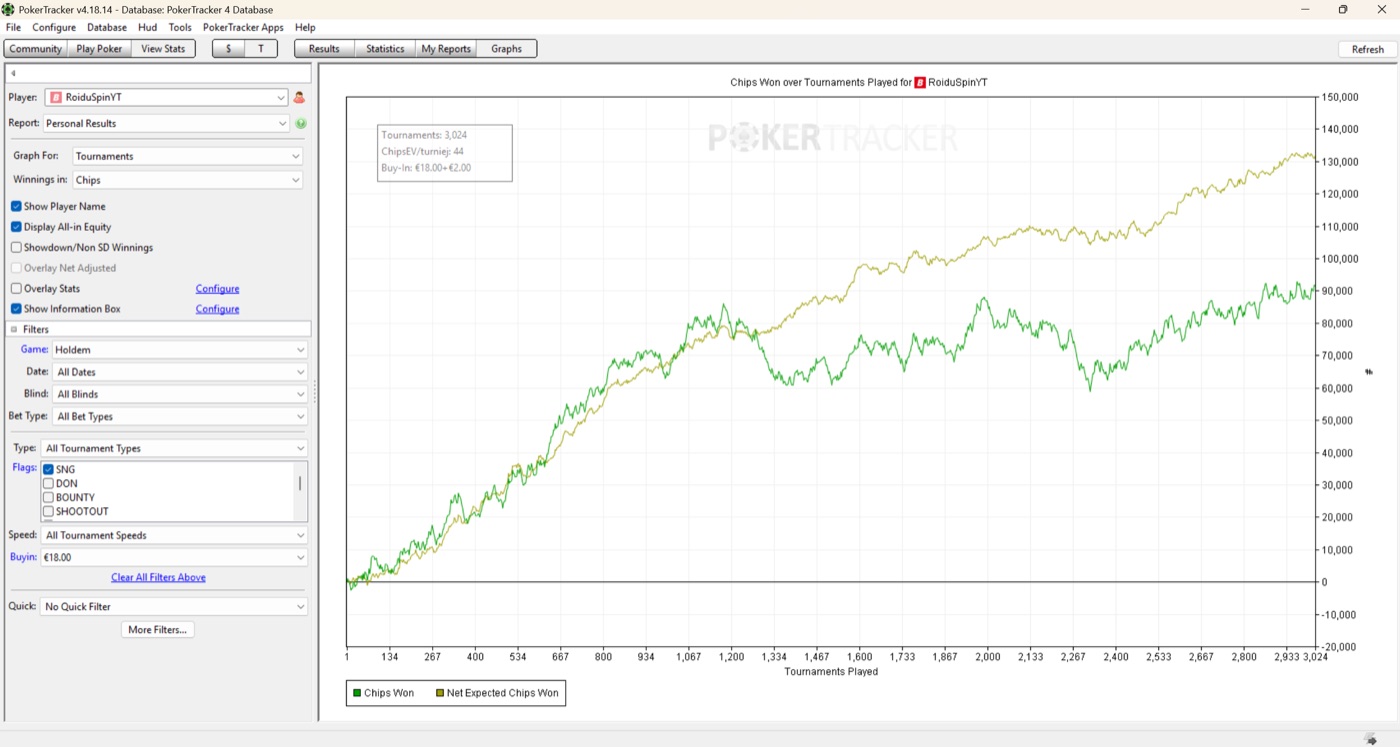Image resolution: width=1400 pixels, height=747 pixels.
Task: Open the My Reports tab
Action: (446, 49)
